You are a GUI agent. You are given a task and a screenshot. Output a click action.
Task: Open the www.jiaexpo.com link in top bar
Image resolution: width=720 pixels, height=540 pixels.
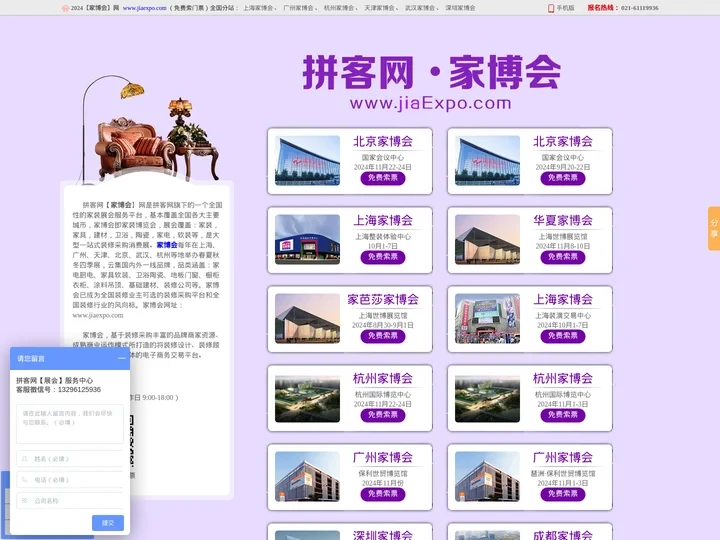point(145,8)
